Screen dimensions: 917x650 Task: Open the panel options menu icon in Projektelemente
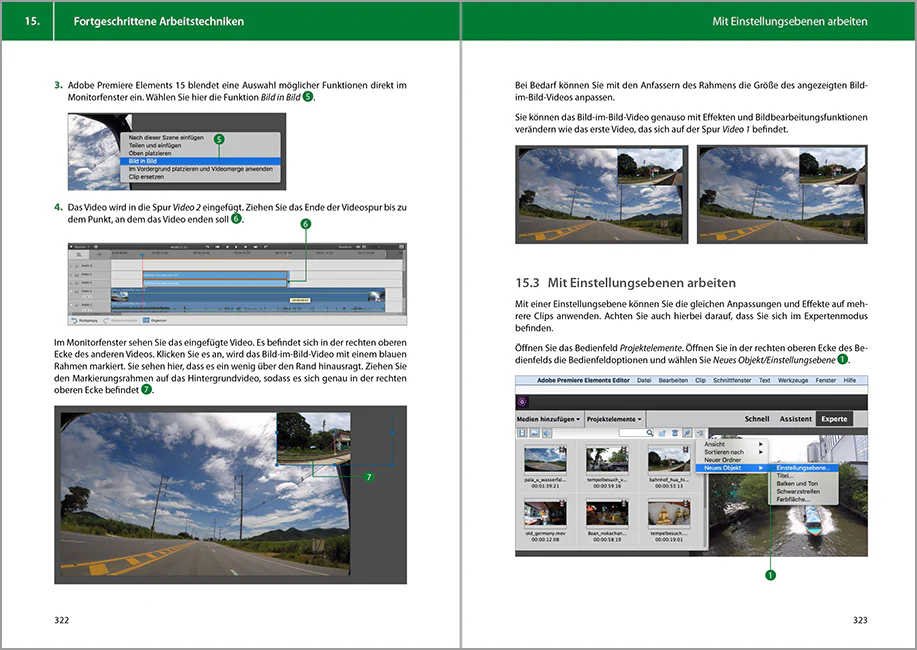click(700, 432)
